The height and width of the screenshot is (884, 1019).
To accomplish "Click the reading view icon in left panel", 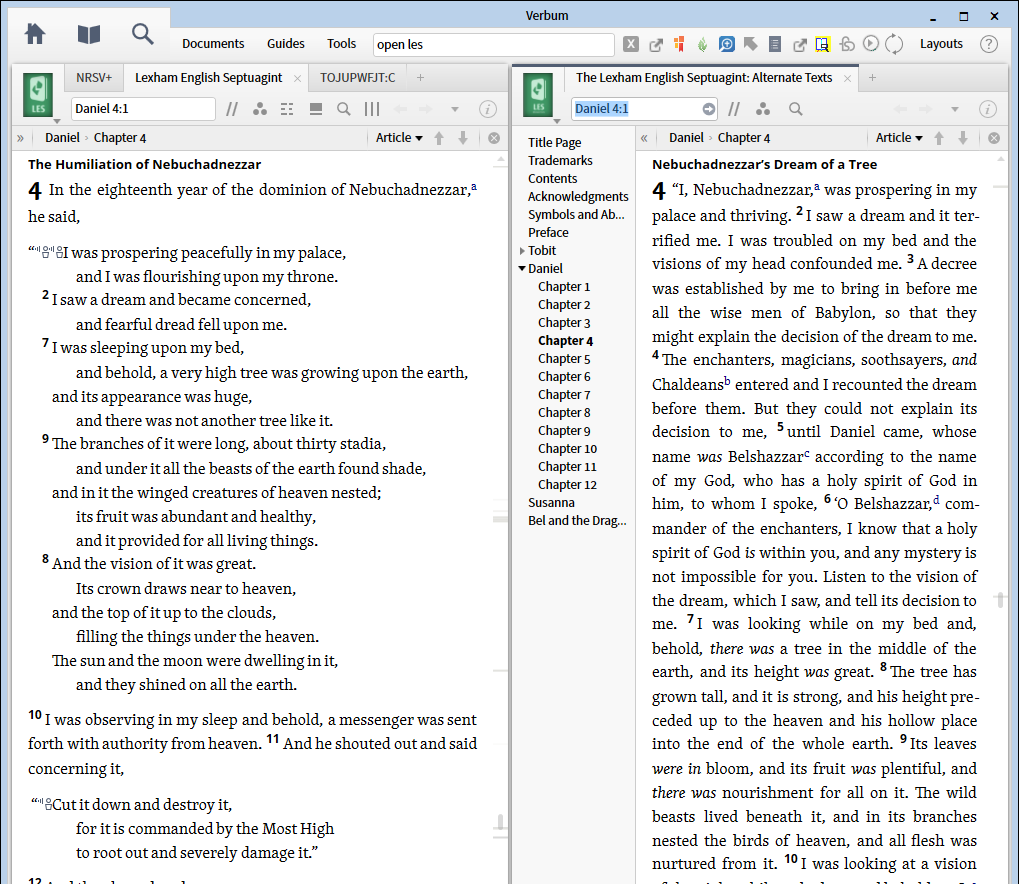I will [x=316, y=109].
